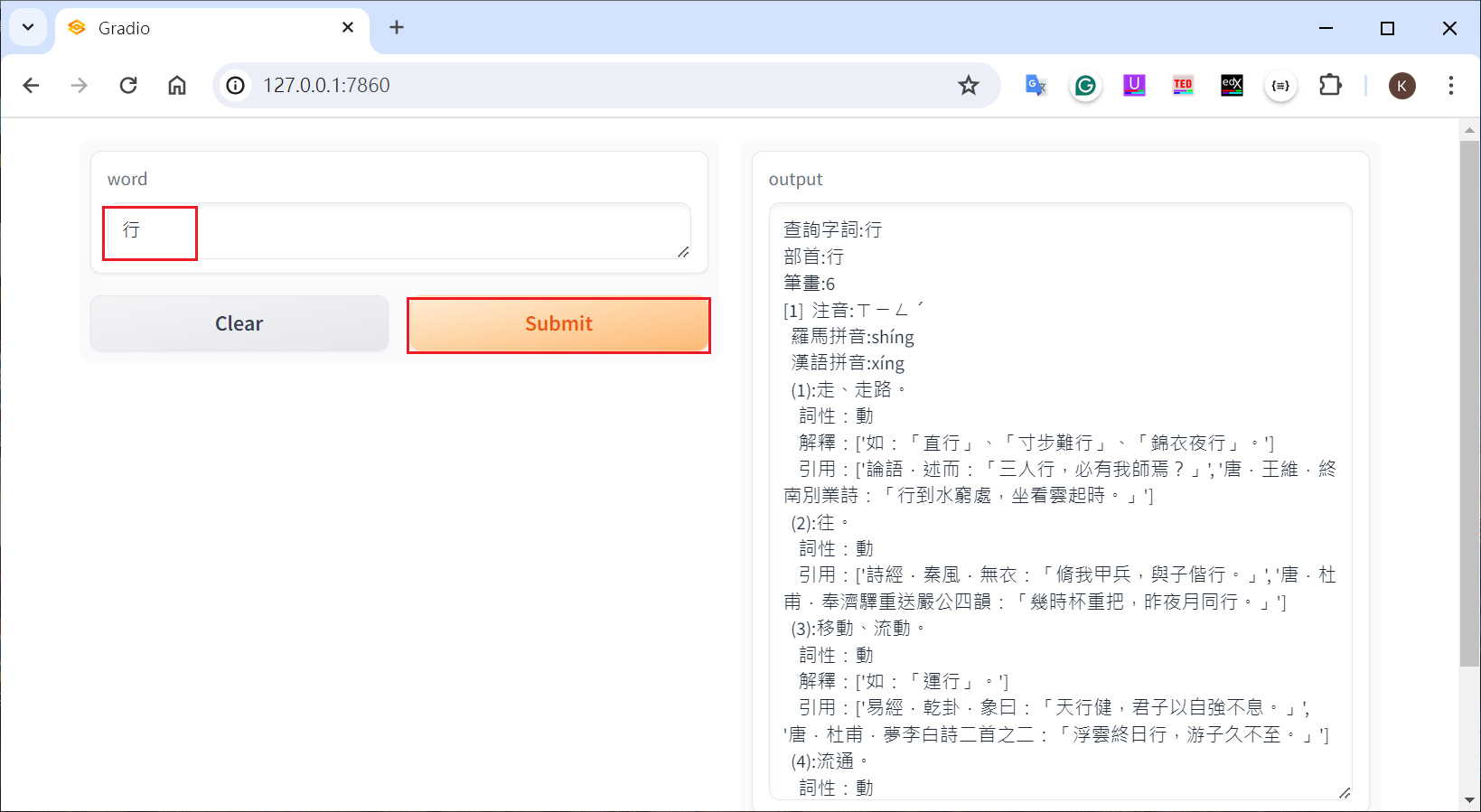The height and width of the screenshot is (812, 1481).
Task: Open the edX extension icon
Action: click(1232, 85)
